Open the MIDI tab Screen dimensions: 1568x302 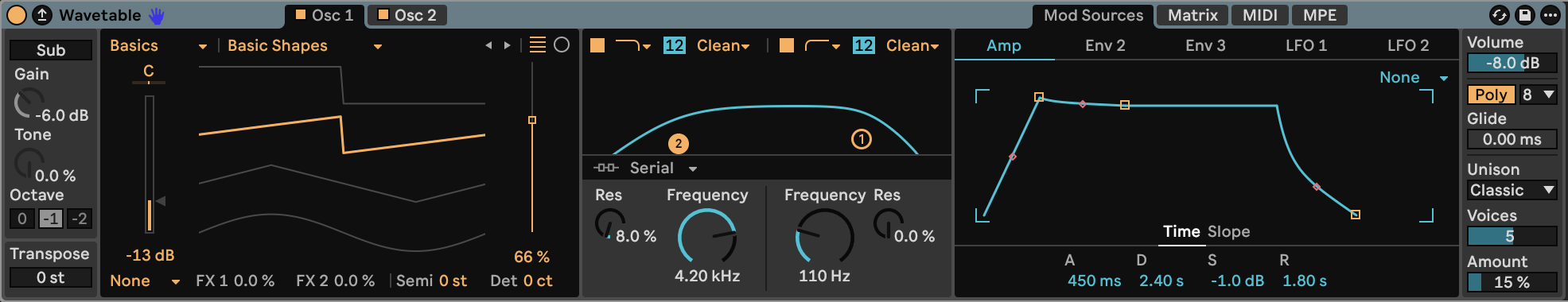1260,15
